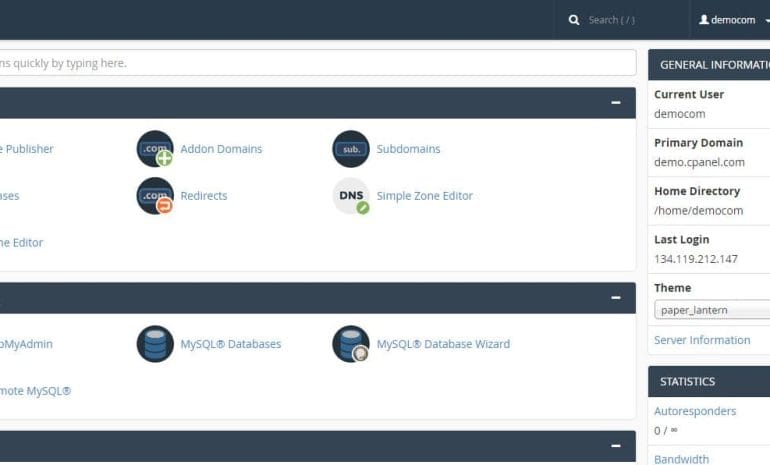Open the Zone Editor link
770x465 pixels.
[x=21, y=243]
